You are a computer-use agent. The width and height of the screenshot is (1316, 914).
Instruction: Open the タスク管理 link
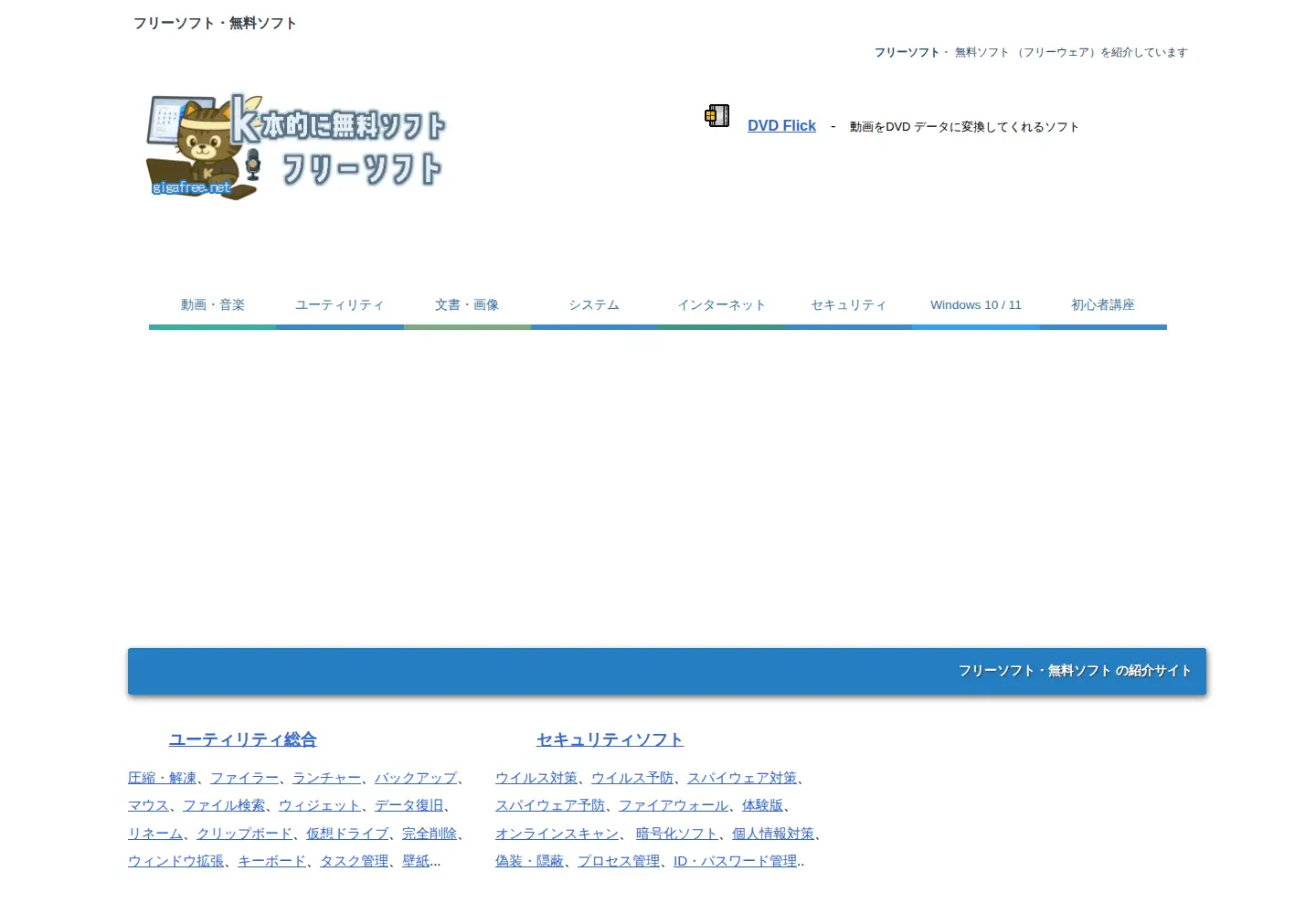(354, 861)
